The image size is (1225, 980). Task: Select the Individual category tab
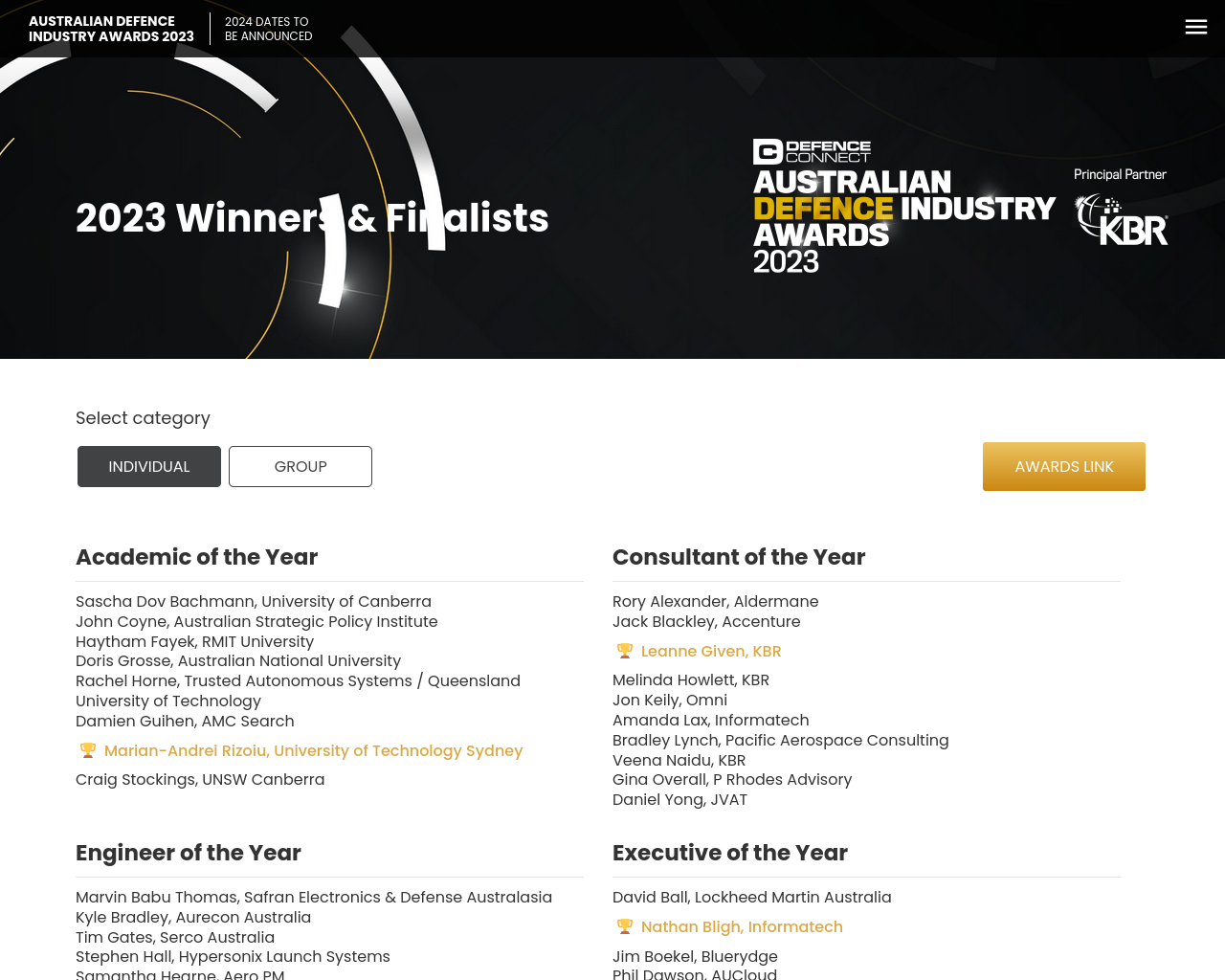149,467
